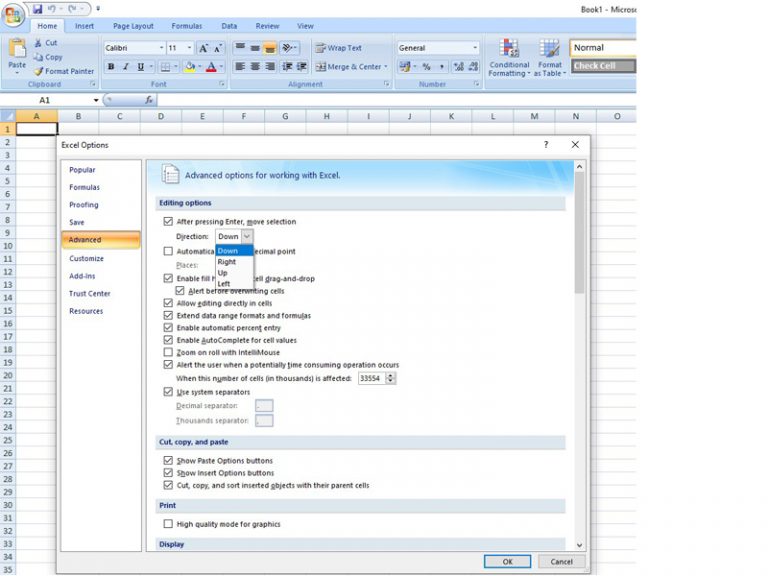The width and height of the screenshot is (768, 576).
Task: Click Align Text Right icon
Action: tap(269, 66)
